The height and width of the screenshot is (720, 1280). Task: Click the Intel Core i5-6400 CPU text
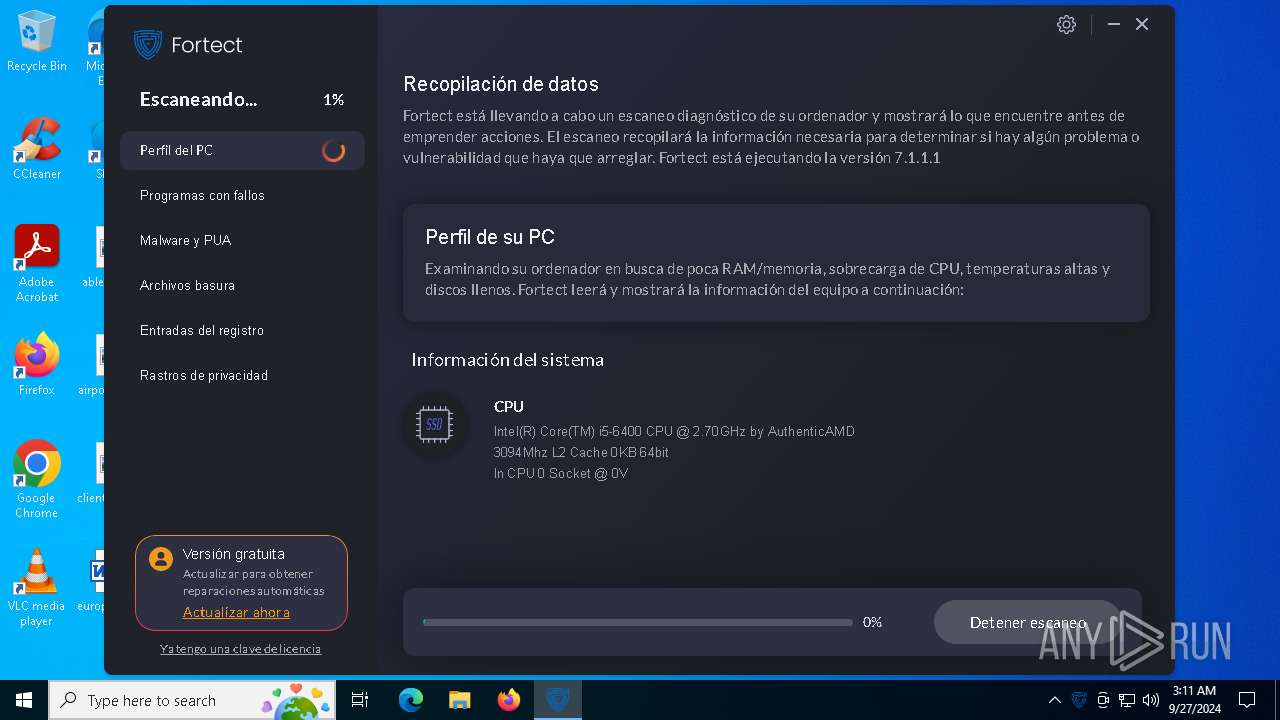tap(674, 431)
